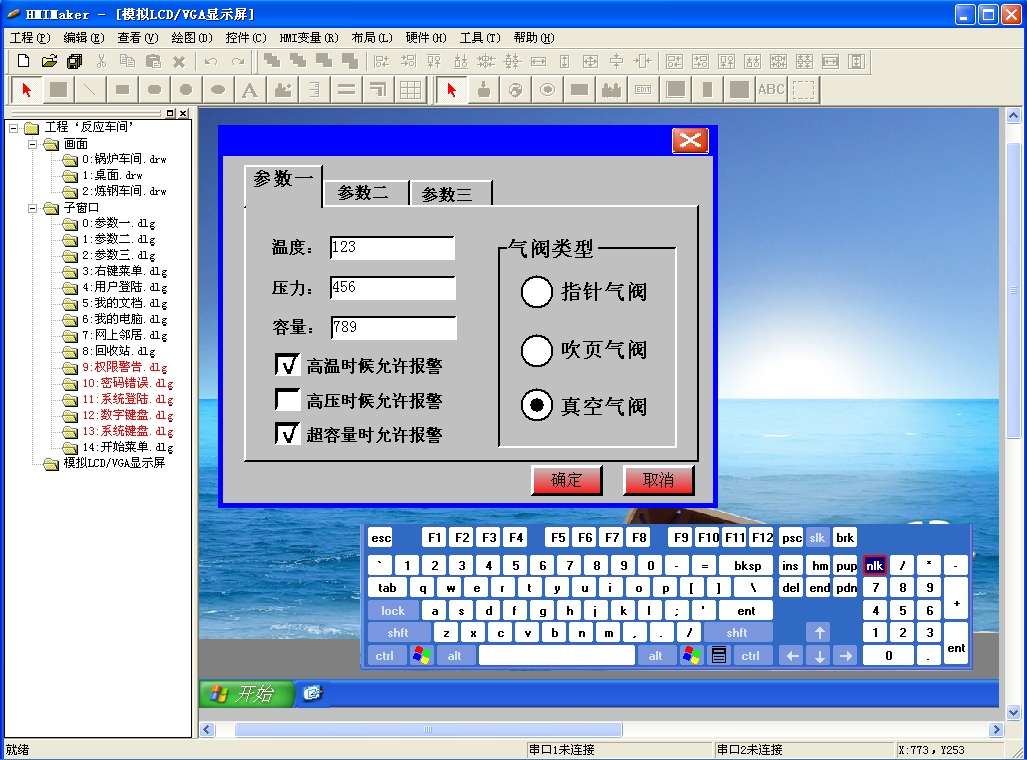This screenshot has height=760, width=1027.
Task: Click the 开始 start button
Action: pos(247,694)
